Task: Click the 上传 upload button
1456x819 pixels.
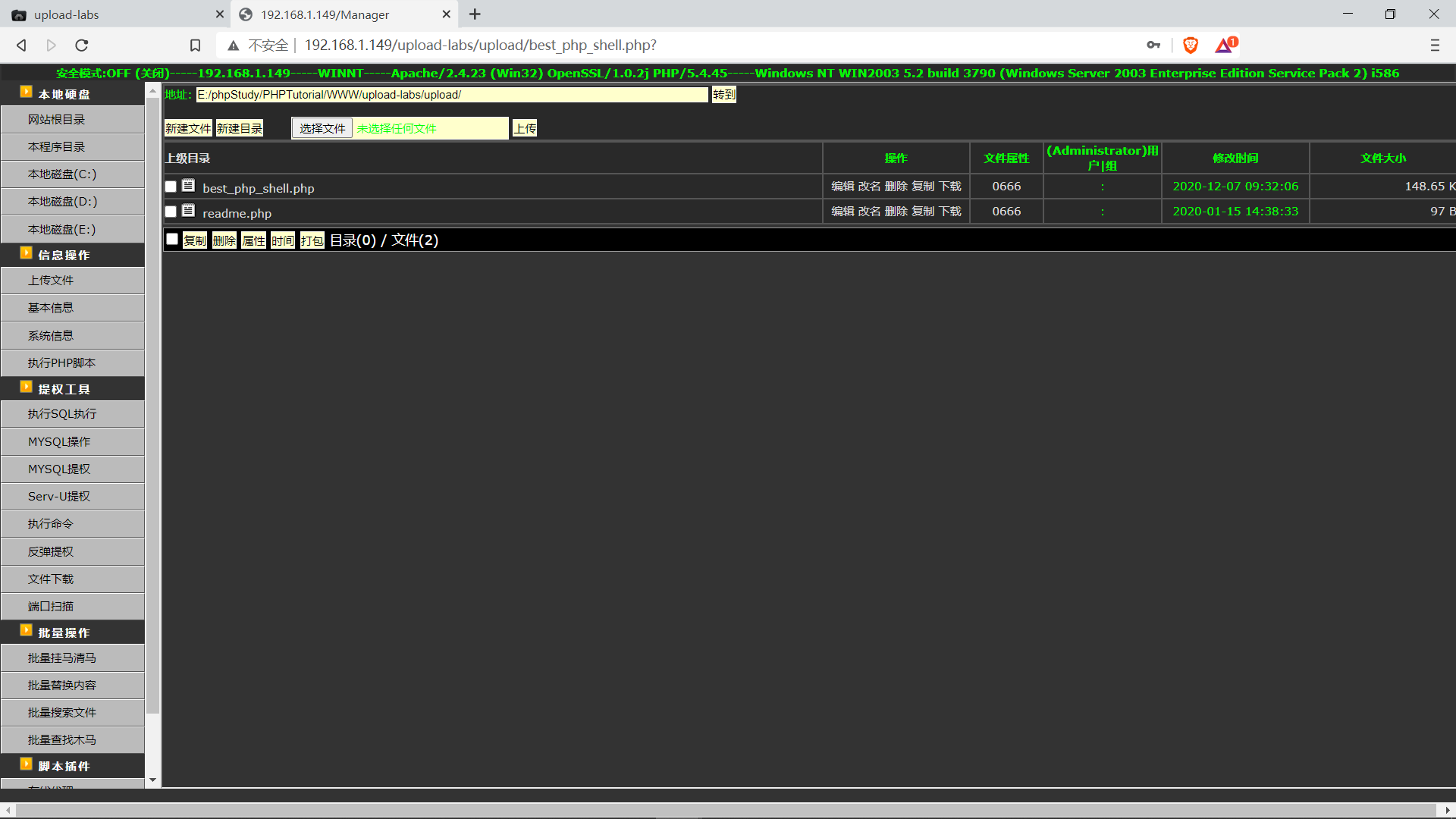Action: click(525, 128)
